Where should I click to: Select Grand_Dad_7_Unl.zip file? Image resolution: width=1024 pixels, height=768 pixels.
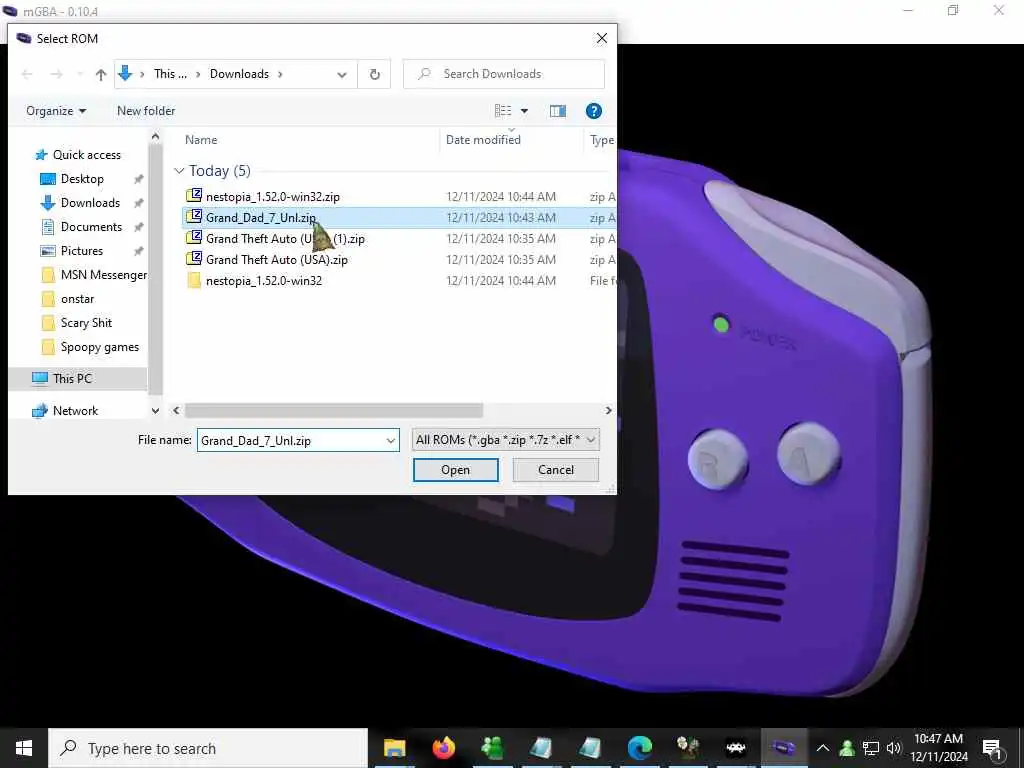click(x=261, y=217)
